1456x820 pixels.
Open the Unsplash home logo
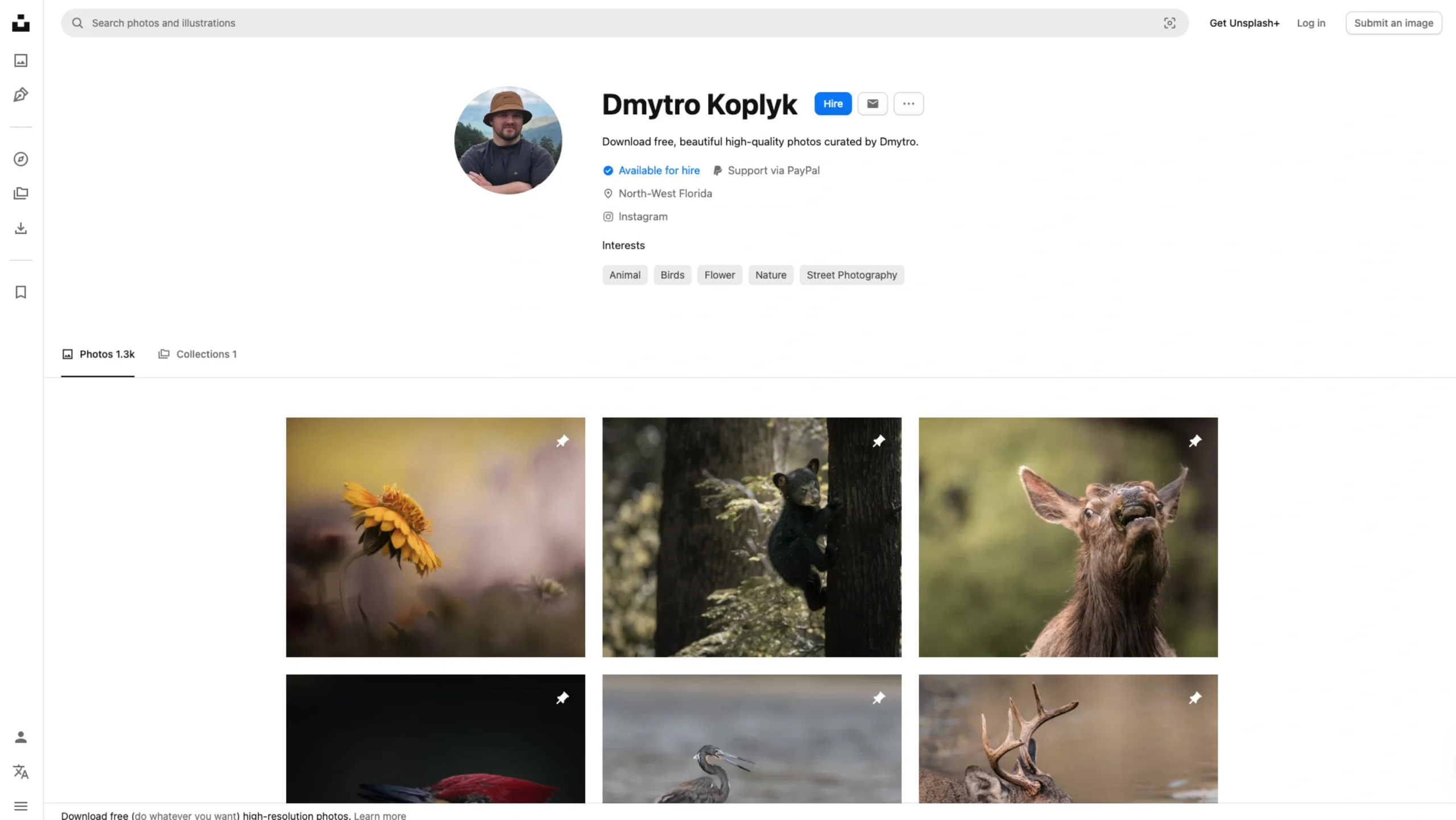pos(20,23)
